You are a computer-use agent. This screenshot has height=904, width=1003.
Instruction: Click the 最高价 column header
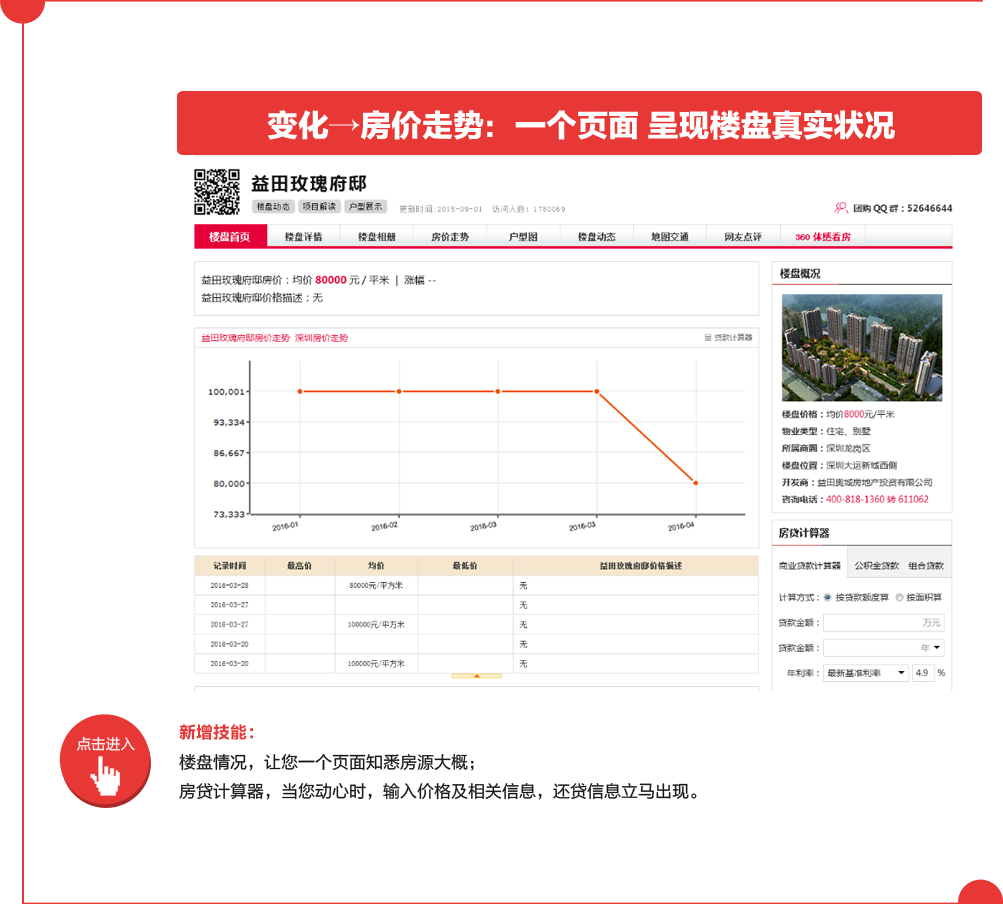tap(299, 566)
